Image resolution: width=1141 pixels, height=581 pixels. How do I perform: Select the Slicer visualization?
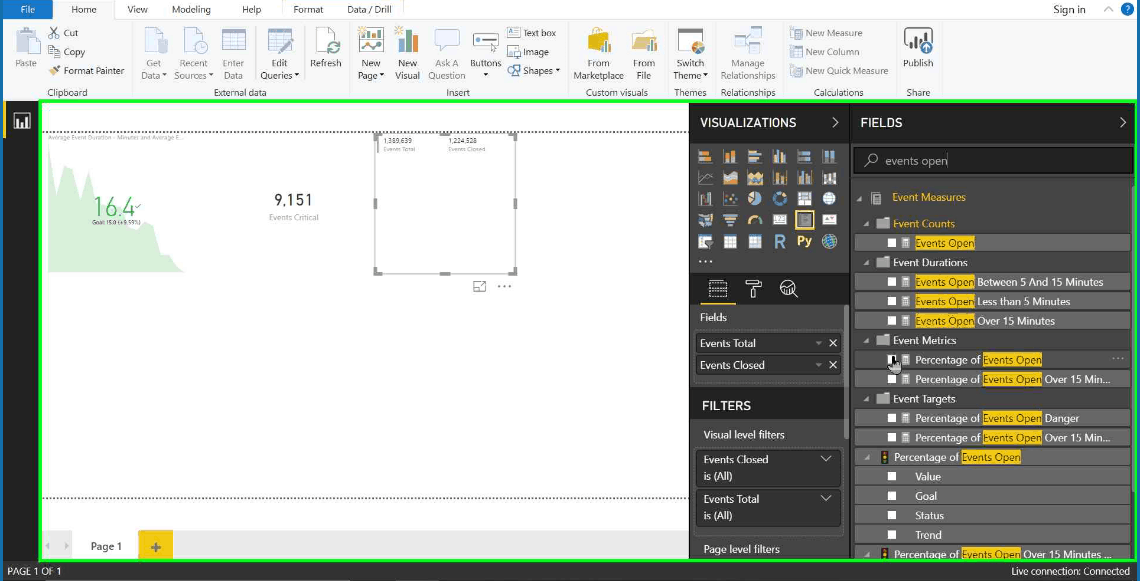click(x=705, y=242)
